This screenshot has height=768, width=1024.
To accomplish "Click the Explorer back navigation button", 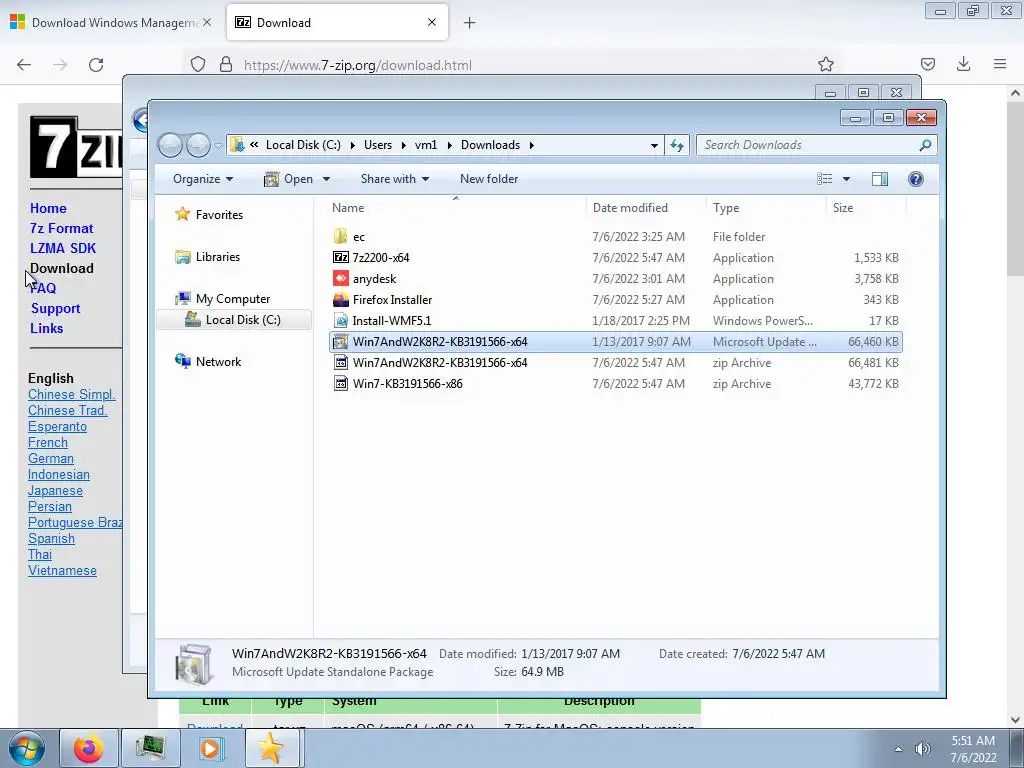I will 170,145.
